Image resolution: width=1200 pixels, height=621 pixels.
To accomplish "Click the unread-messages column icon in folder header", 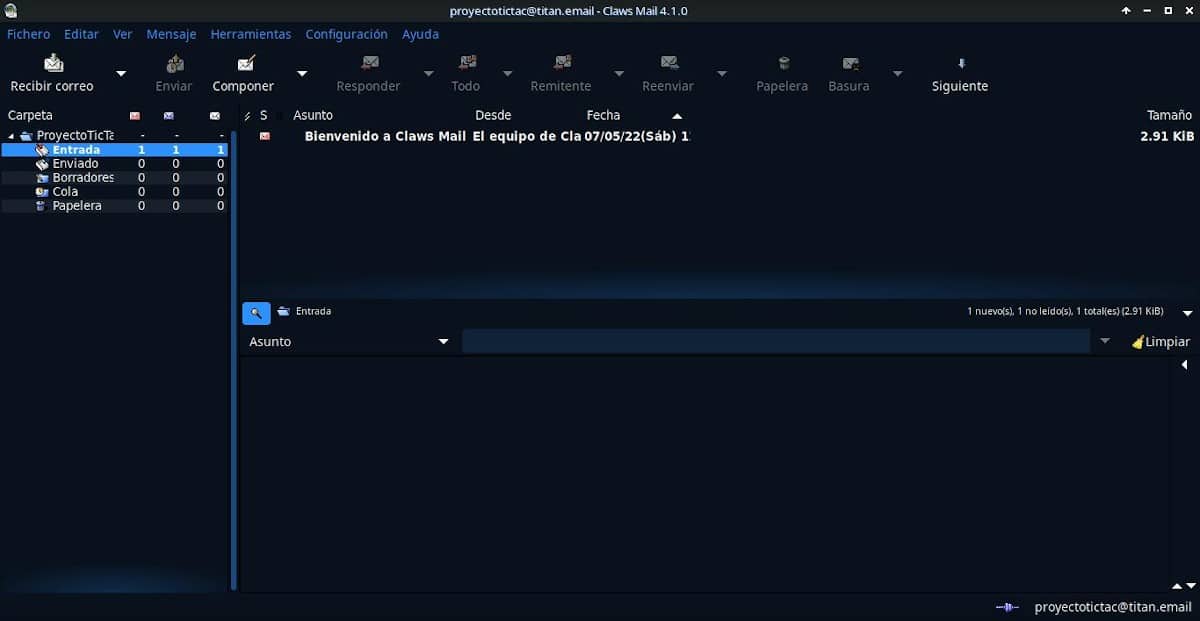I will [169, 116].
